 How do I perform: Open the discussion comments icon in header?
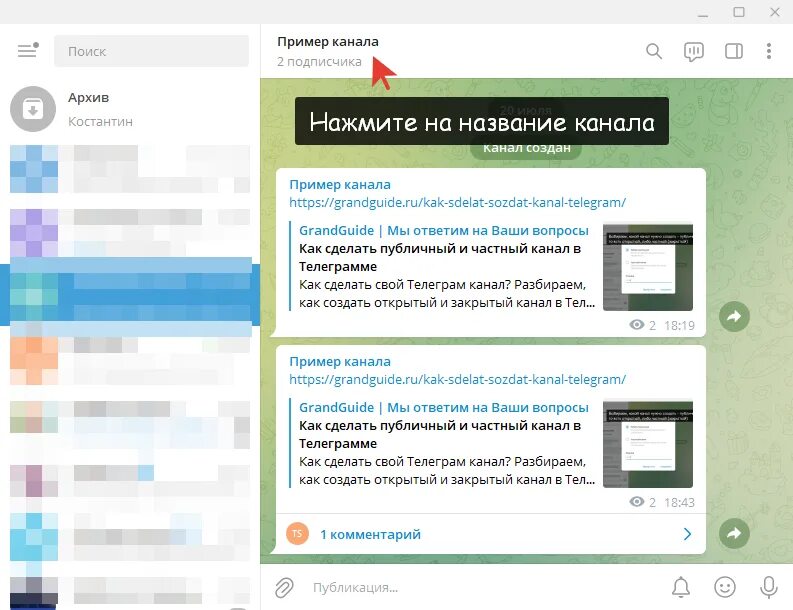point(693,51)
